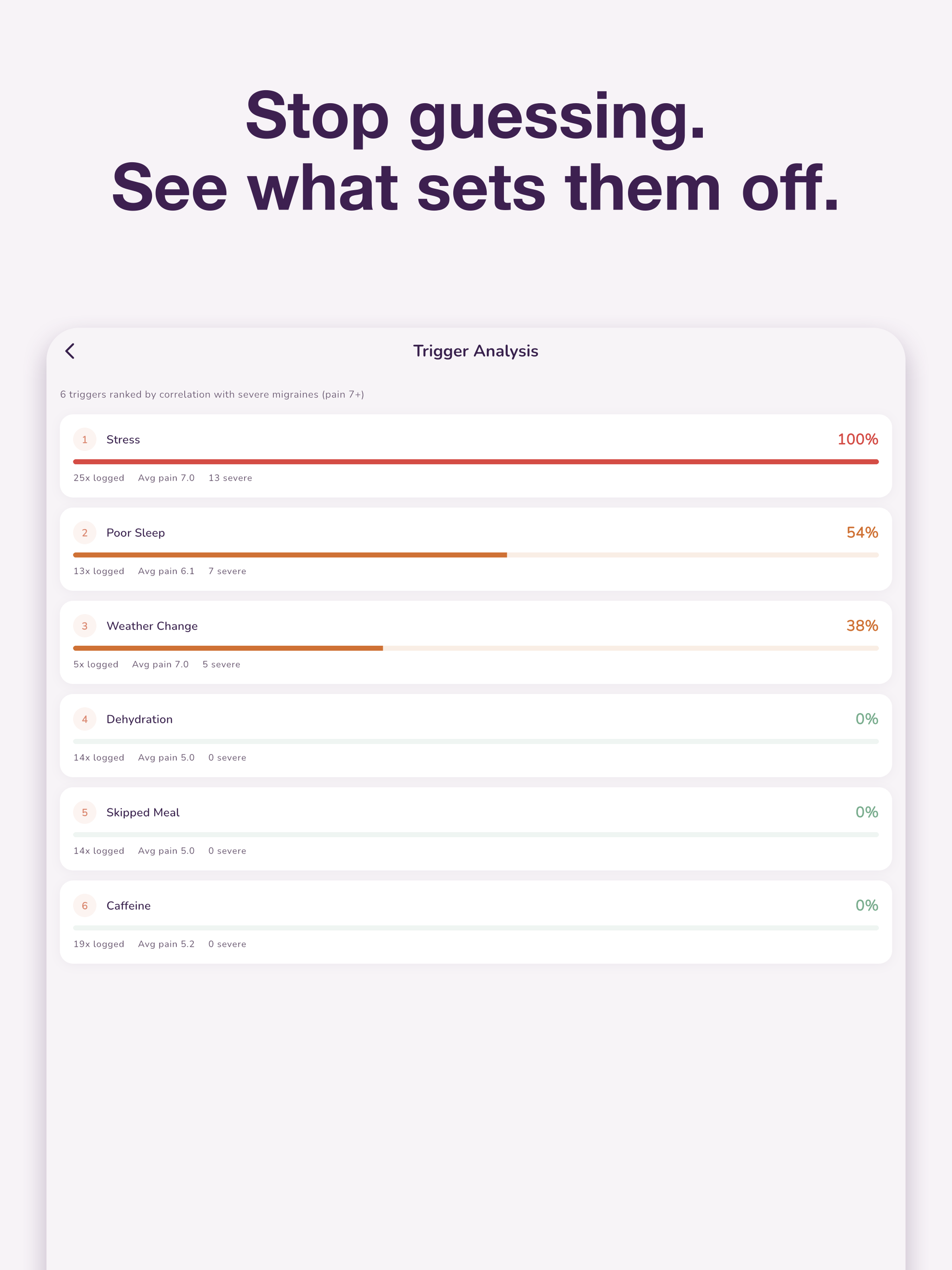The width and height of the screenshot is (952, 1270).
Task: Tap the 54% Poor Sleep percentage
Action: (x=862, y=532)
